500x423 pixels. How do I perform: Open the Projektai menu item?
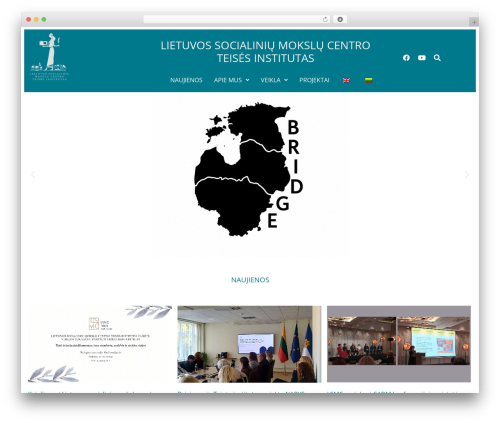tap(314, 80)
